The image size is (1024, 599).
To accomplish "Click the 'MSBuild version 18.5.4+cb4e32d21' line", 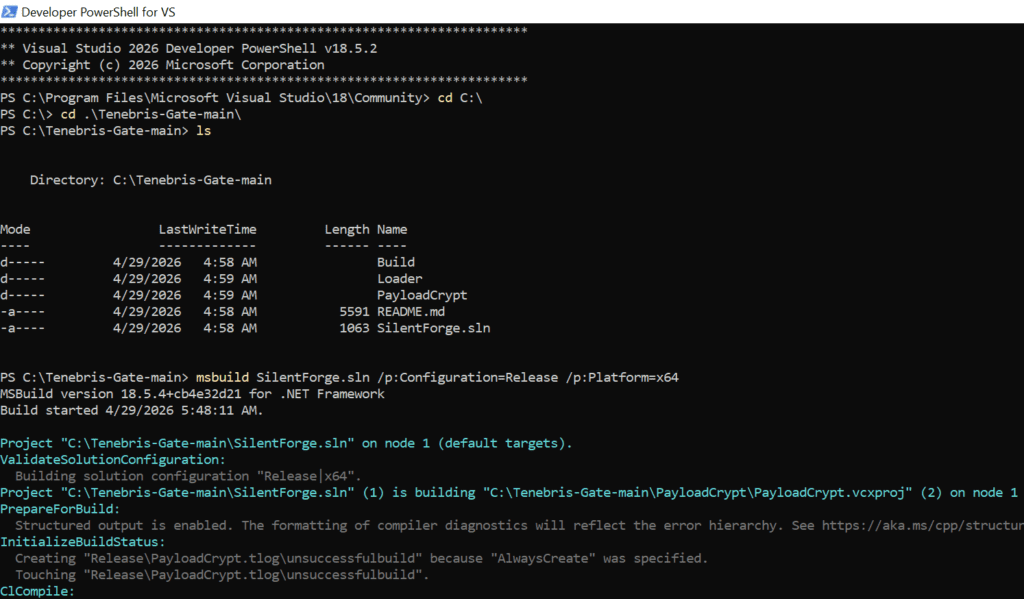I will click(192, 394).
